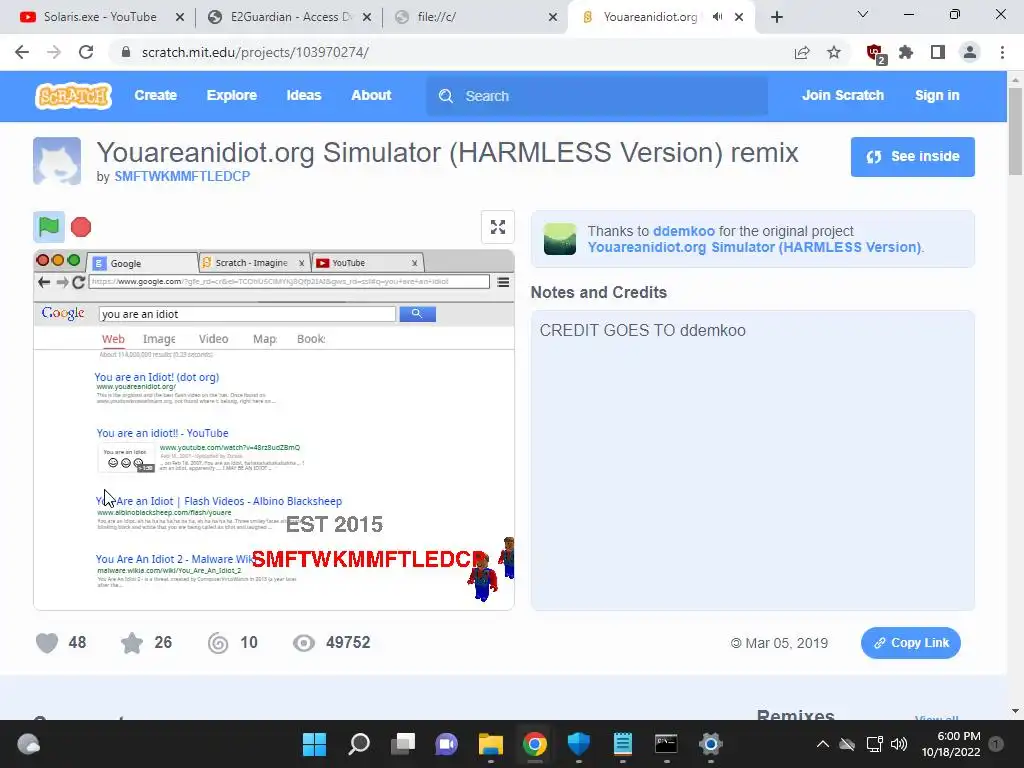
Task: Click the browser forward arrow
Action: [x=54, y=52]
